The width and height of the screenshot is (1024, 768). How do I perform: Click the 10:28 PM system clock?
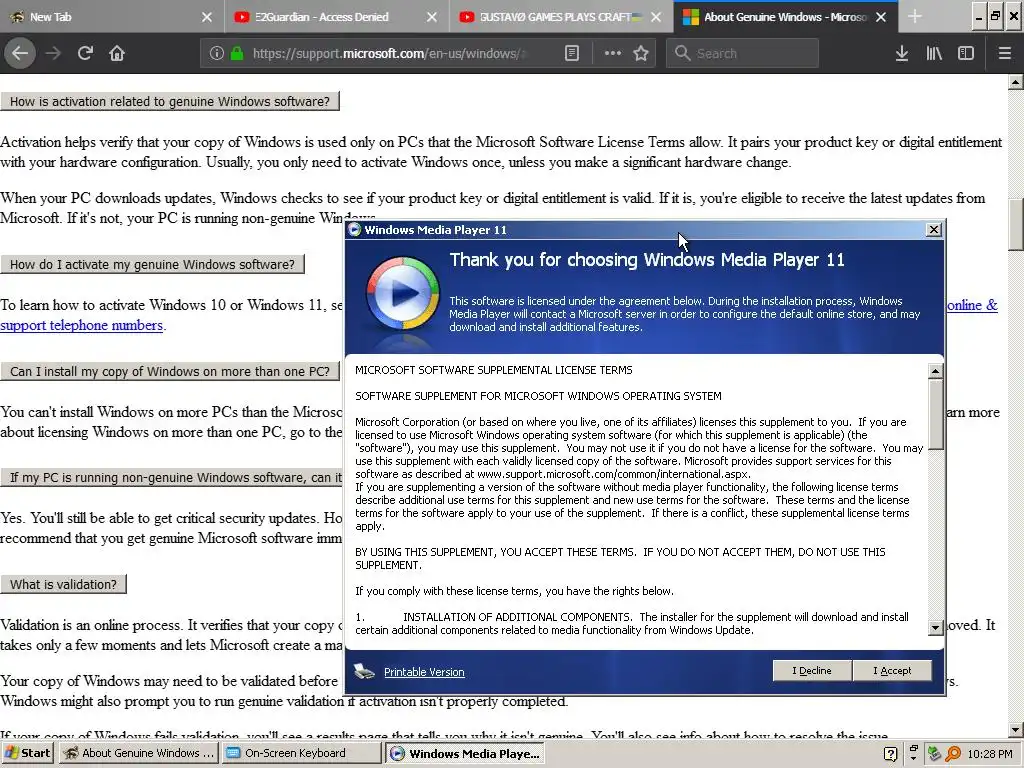[x=990, y=754]
